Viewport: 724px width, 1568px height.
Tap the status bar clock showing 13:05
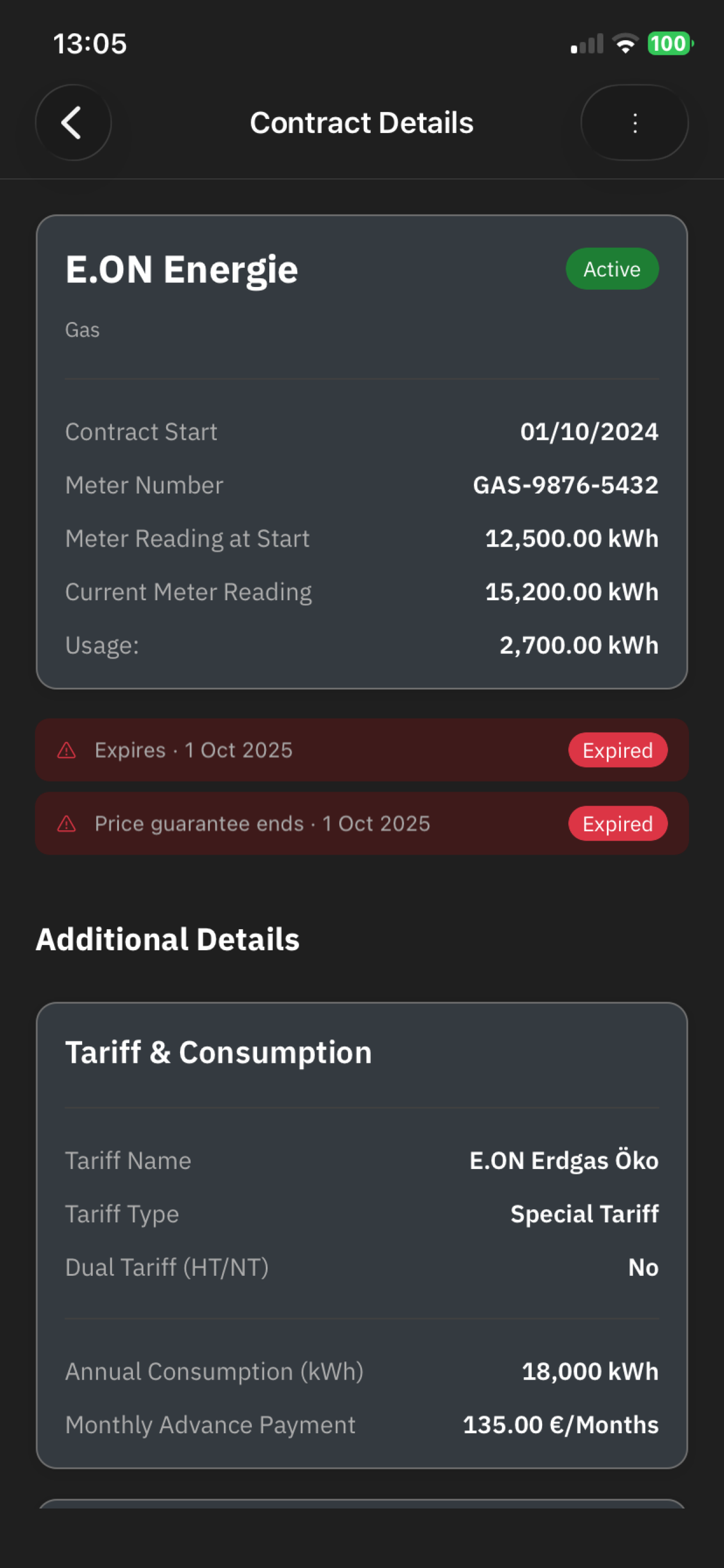pos(90,44)
